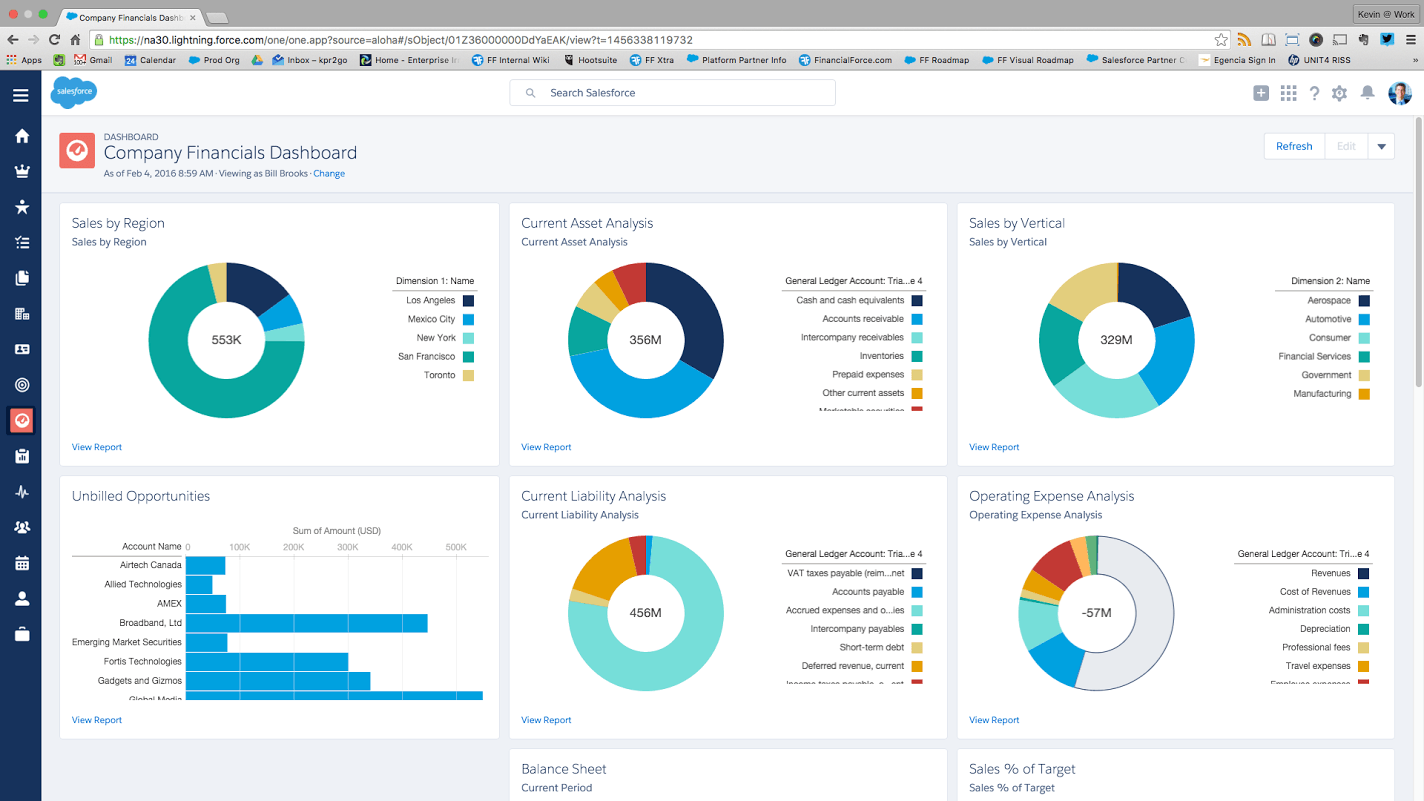The height and width of the screenshot is (801, 1424).
Task: Select the Opportunities star icon in the navigation rail
Action: coord(22,206)
